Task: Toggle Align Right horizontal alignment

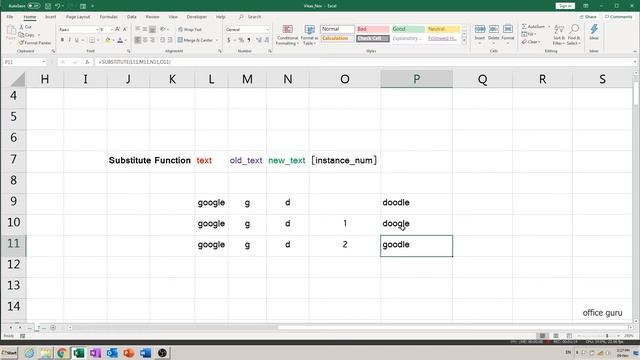Action: 152,40
